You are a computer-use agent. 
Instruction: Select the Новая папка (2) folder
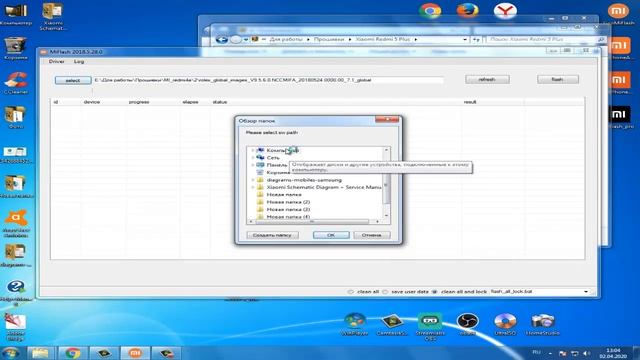click(x=288, y=202)
